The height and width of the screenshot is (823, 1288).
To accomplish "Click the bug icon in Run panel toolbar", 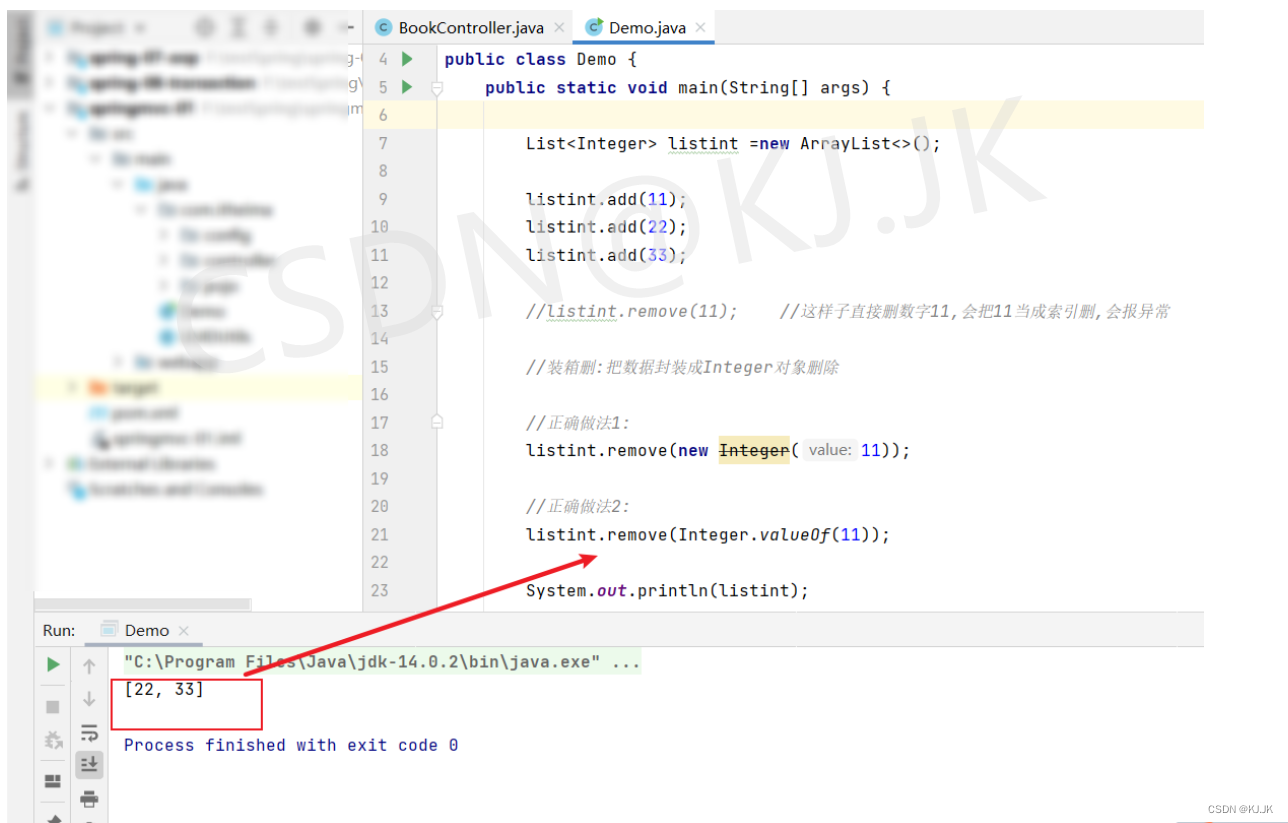I will tap(53, 741).
